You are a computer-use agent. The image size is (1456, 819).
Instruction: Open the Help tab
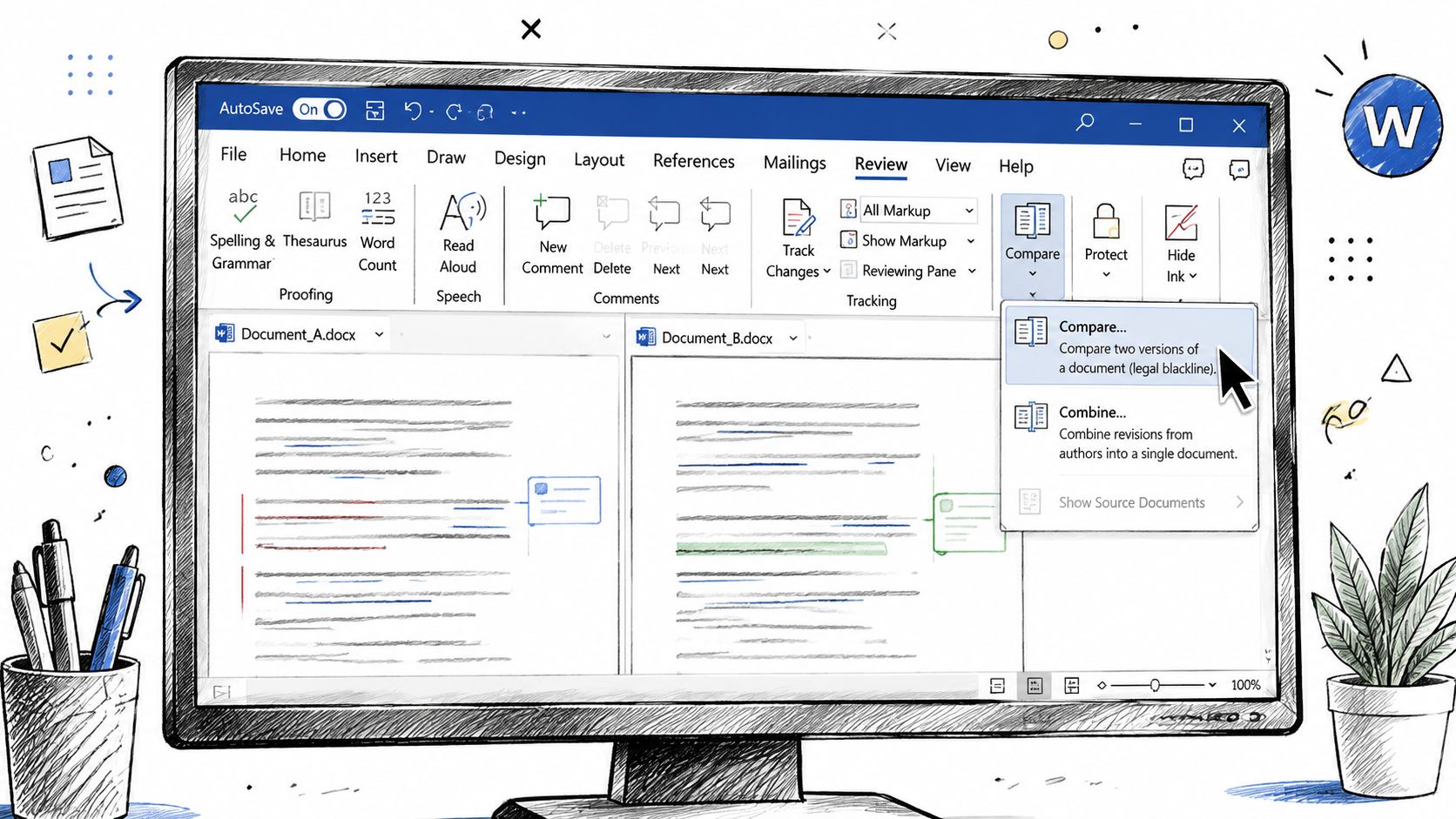click(1015, 166)
